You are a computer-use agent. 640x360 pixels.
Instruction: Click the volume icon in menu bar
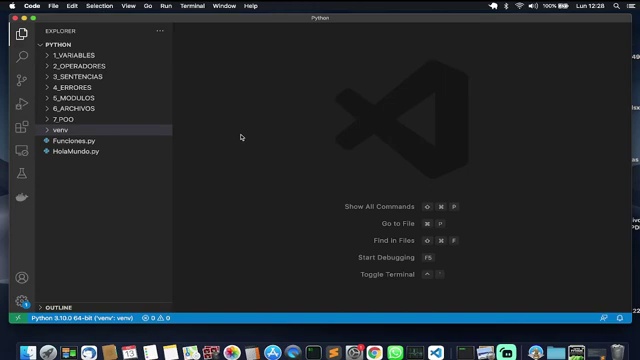pos(533,6)
